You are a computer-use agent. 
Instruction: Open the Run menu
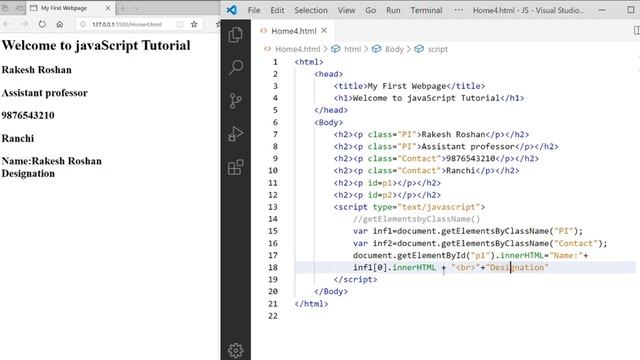coord(393,10)
